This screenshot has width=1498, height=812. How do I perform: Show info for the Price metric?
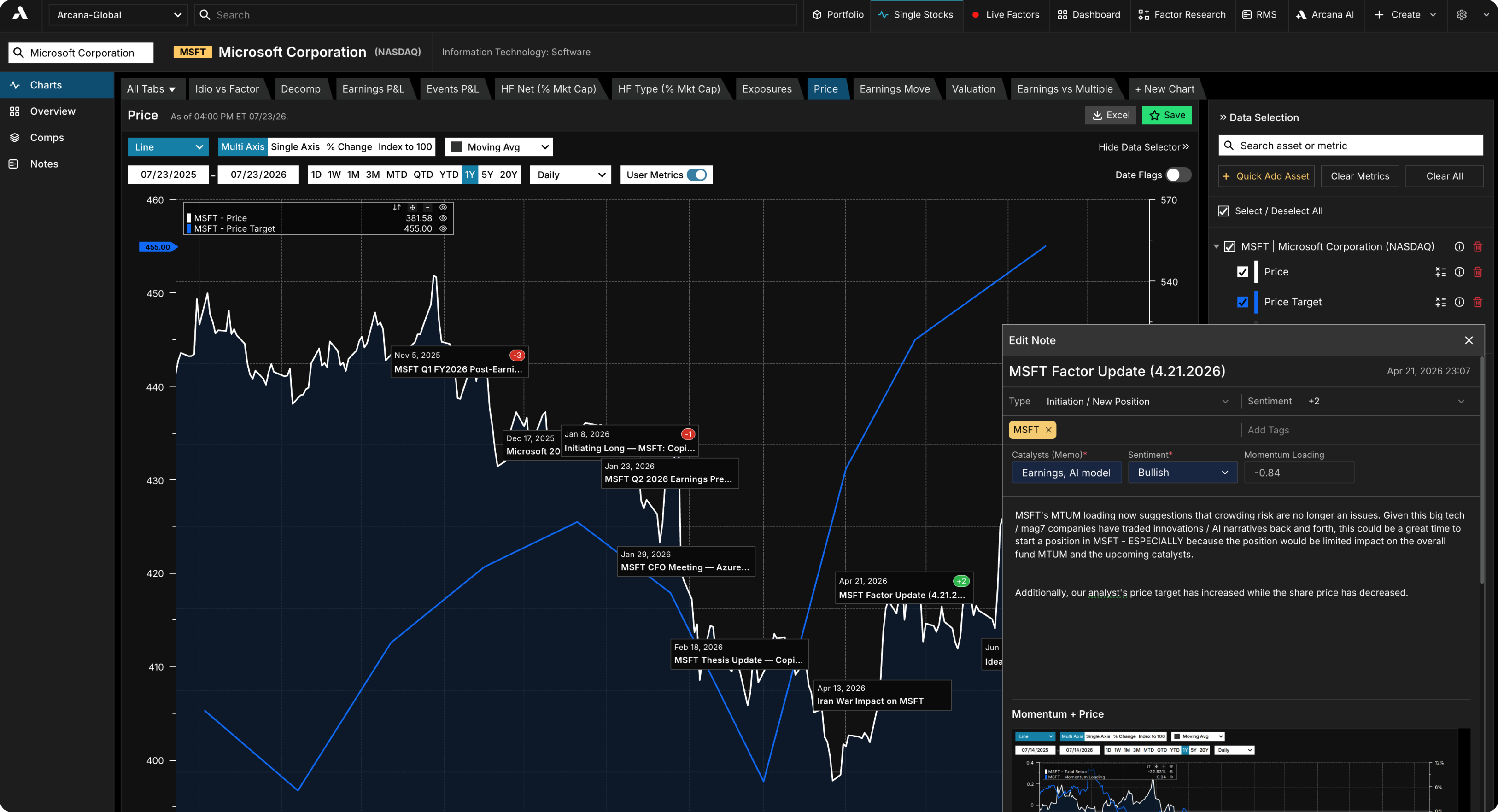(x=1459, y=271)
